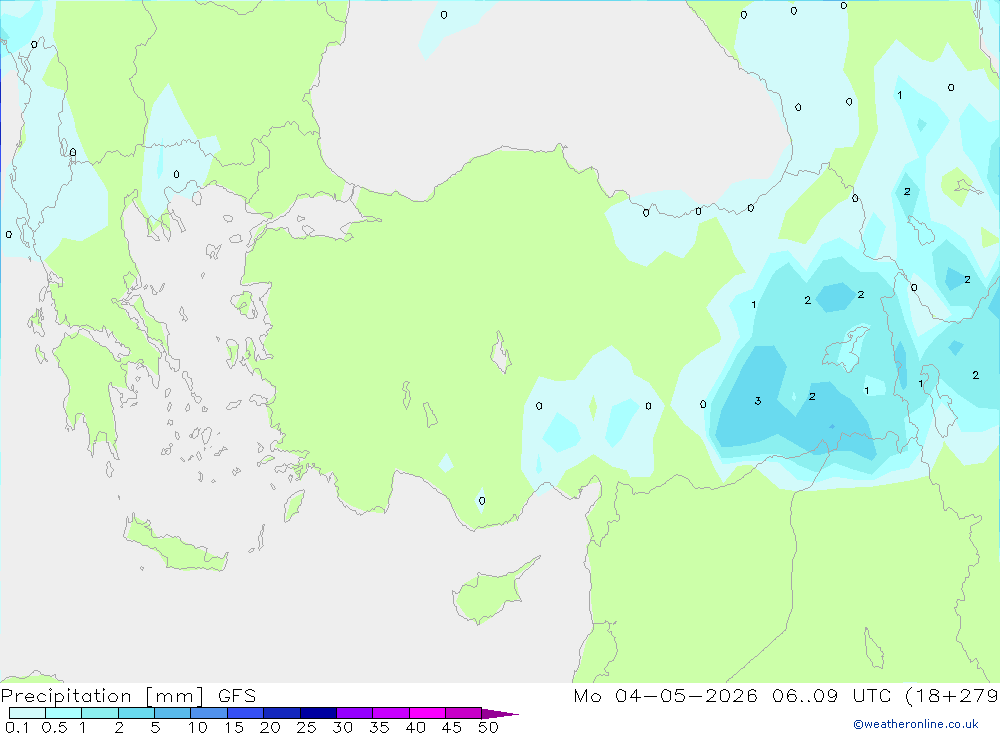Viewport: 1000px width, 733px height.
Task: Click the legend tick label '10'
Action: point(198,727)
